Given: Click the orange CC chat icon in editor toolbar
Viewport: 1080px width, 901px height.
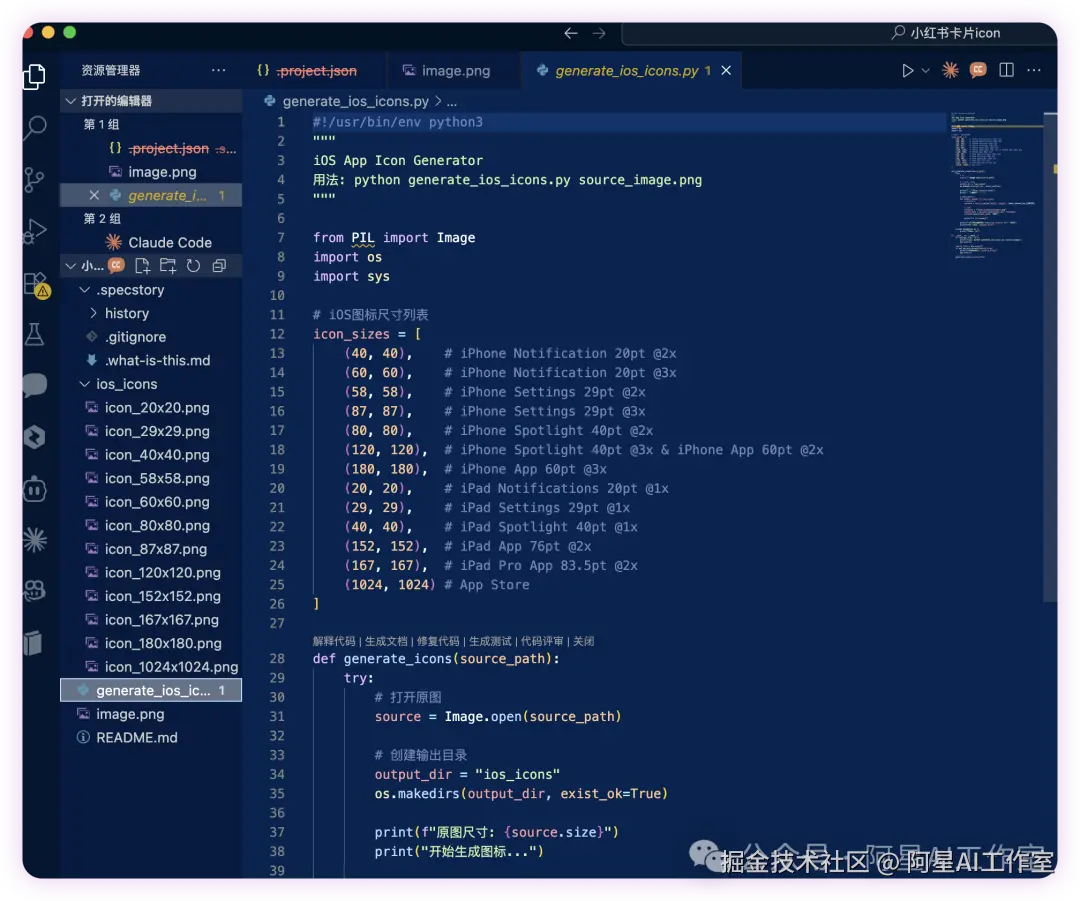Looking at the screenshot, I should 978,70.
